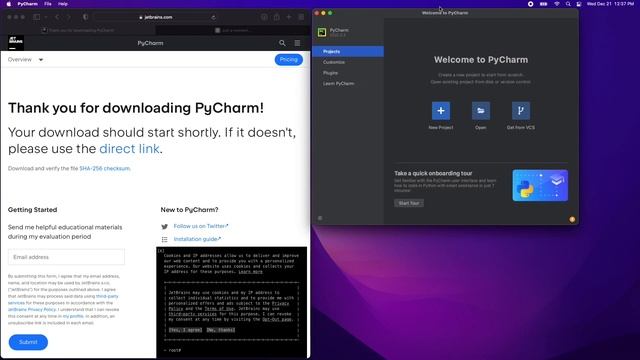Open Spotlight search in menu bar

568,4
